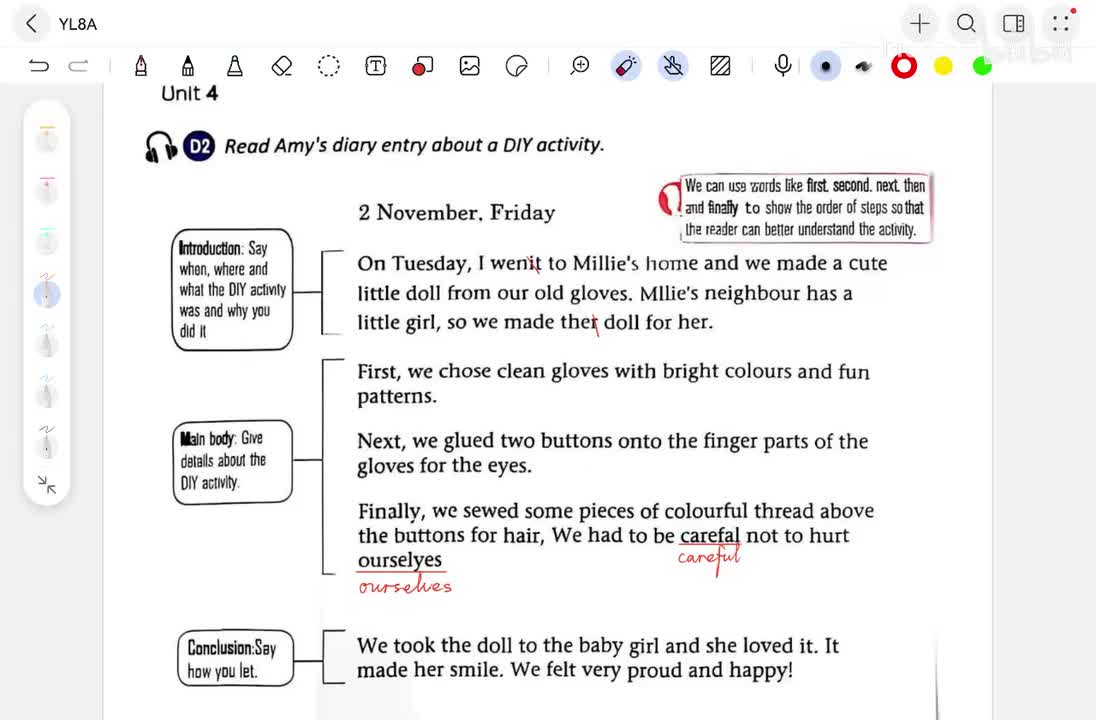Open the four-dot more options menu
Viewport: 1096px width, 720px height.
click(1060, 24)
